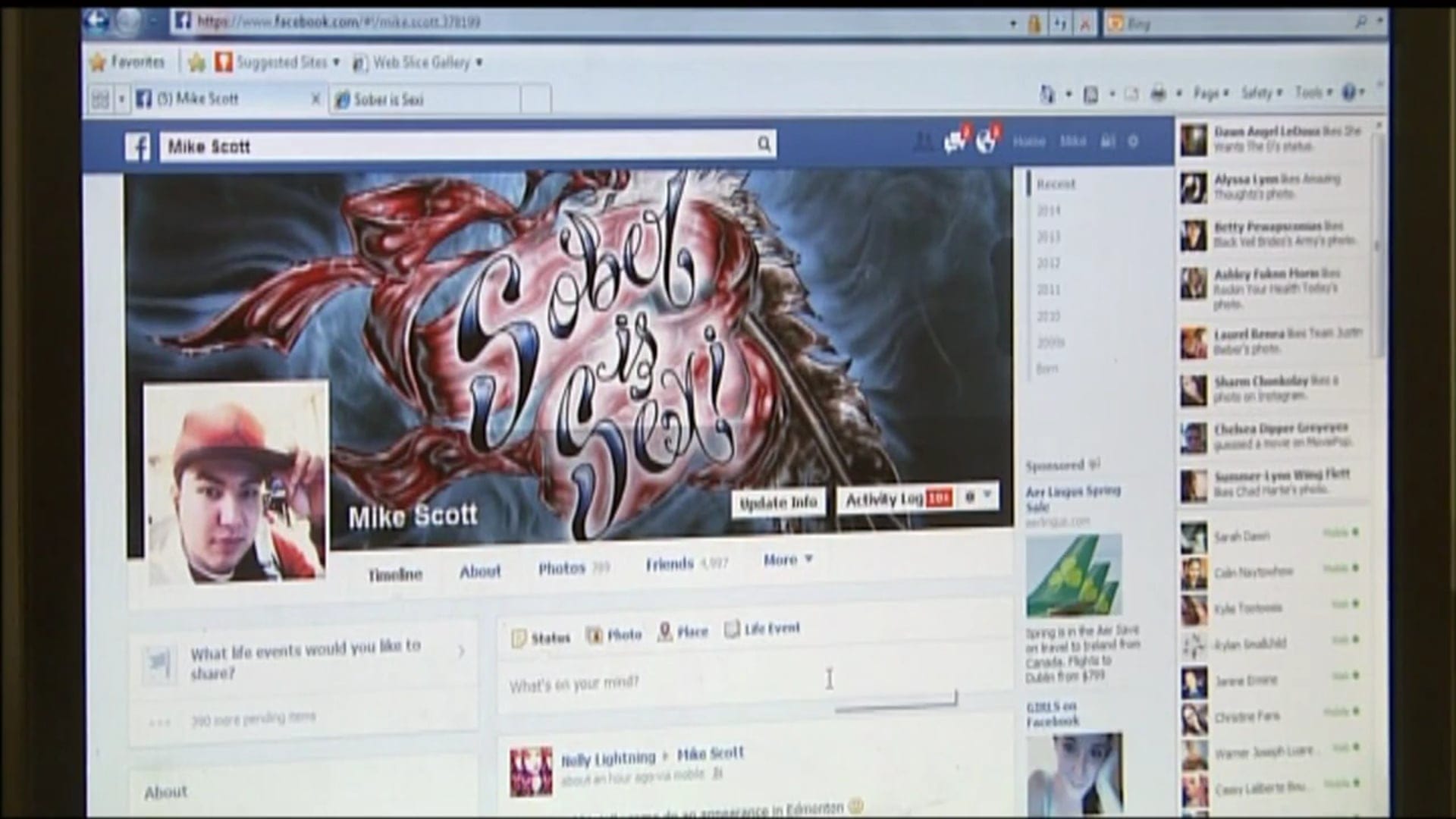
Task: Open a new blank browser tab
Action: [x=536, y=99]
